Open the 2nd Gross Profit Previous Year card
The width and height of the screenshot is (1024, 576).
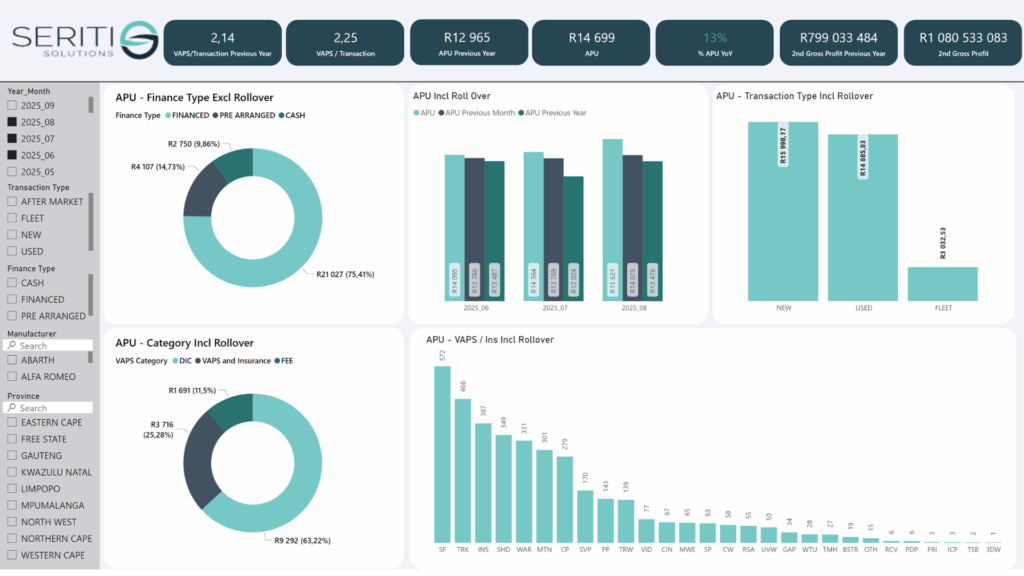point(839,42)
